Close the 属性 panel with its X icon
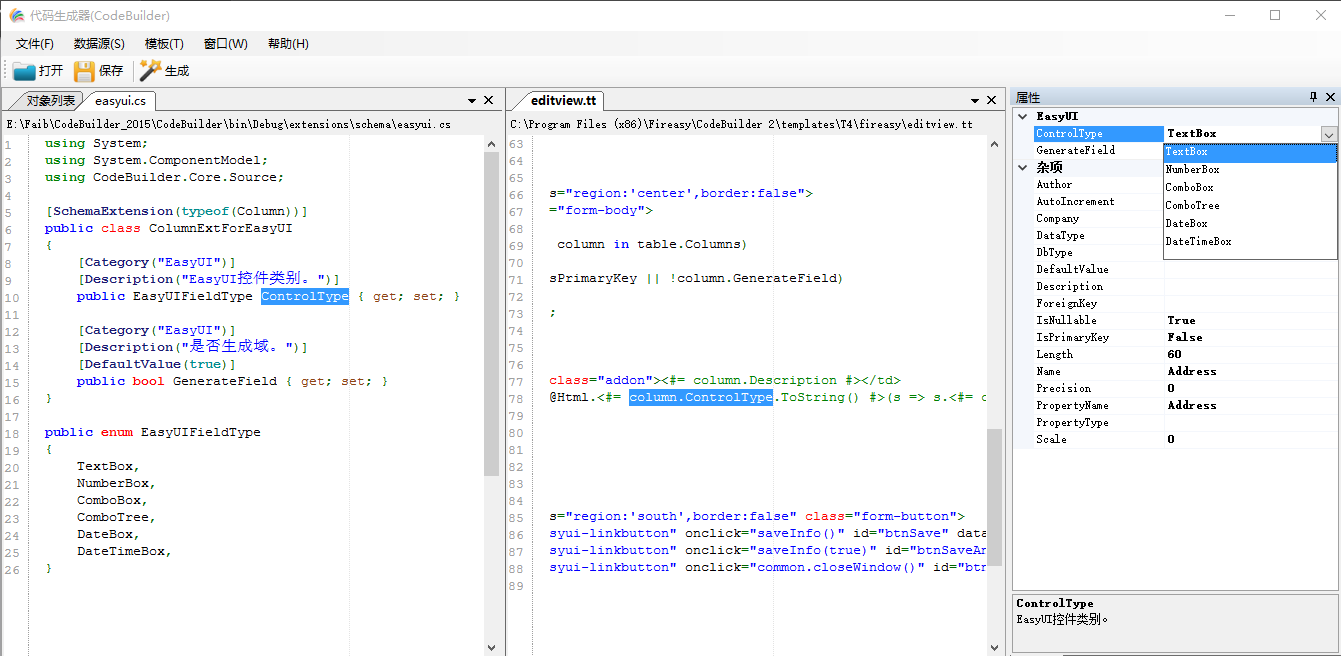The image size is (1341, 656). 1330,97
